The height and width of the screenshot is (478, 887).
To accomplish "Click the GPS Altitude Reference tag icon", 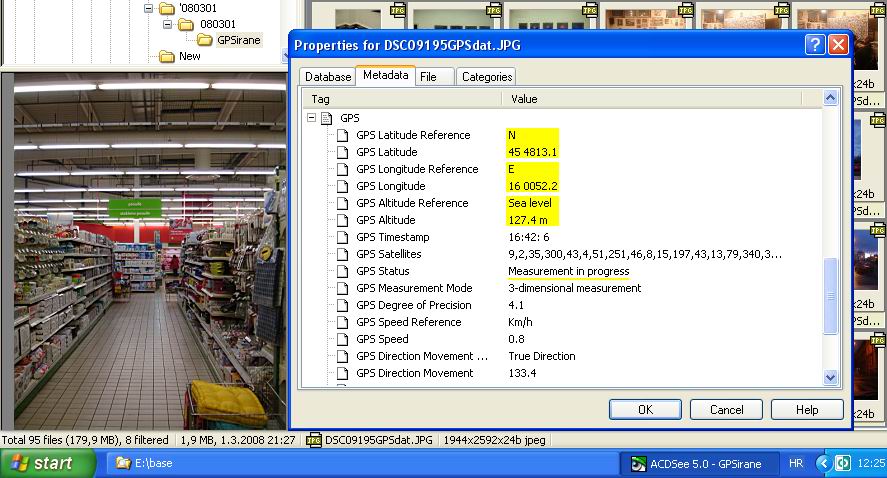I will [x=342, y=203].
